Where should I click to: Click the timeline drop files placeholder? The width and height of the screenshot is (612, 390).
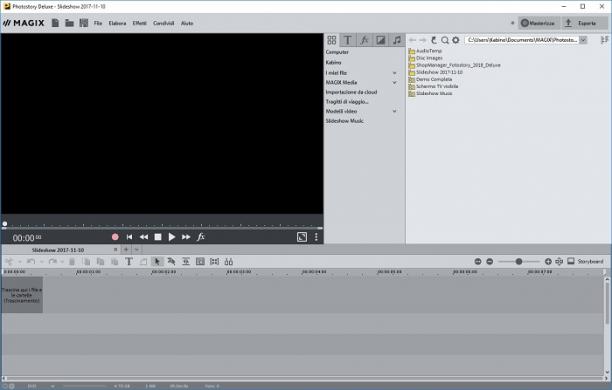pos(22,295)
